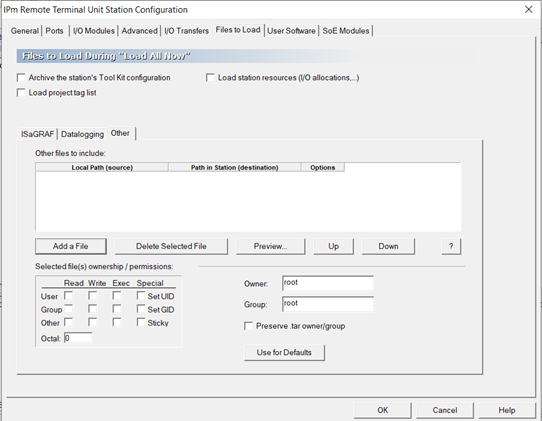Click the Add a File button
This screenshot has height=421, width=542.
point(71,246)
